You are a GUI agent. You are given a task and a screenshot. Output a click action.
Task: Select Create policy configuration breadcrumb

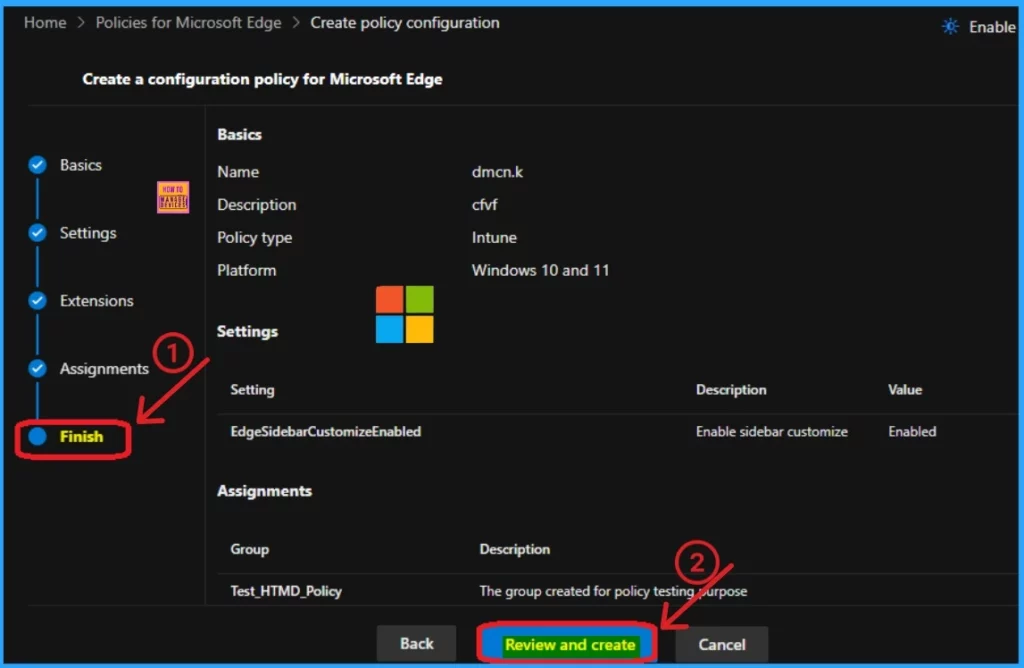click(404, 23)
